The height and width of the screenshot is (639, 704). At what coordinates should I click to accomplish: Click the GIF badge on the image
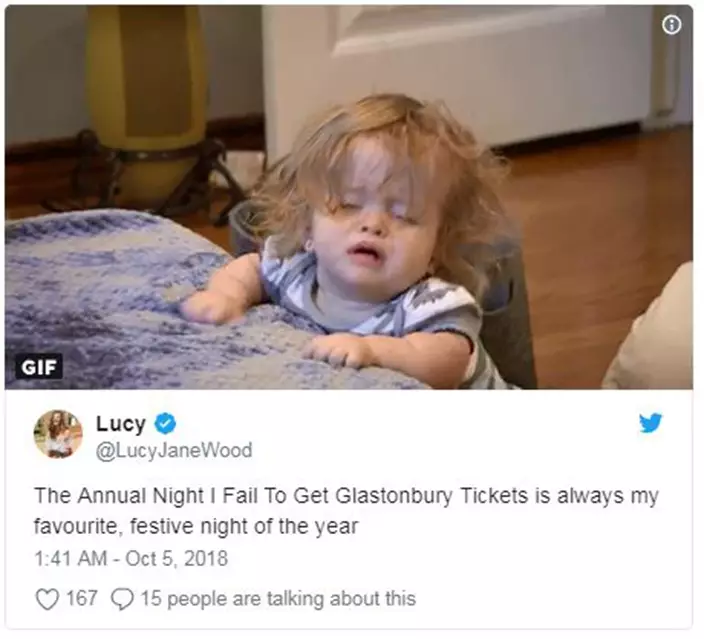tap(39, 366)
